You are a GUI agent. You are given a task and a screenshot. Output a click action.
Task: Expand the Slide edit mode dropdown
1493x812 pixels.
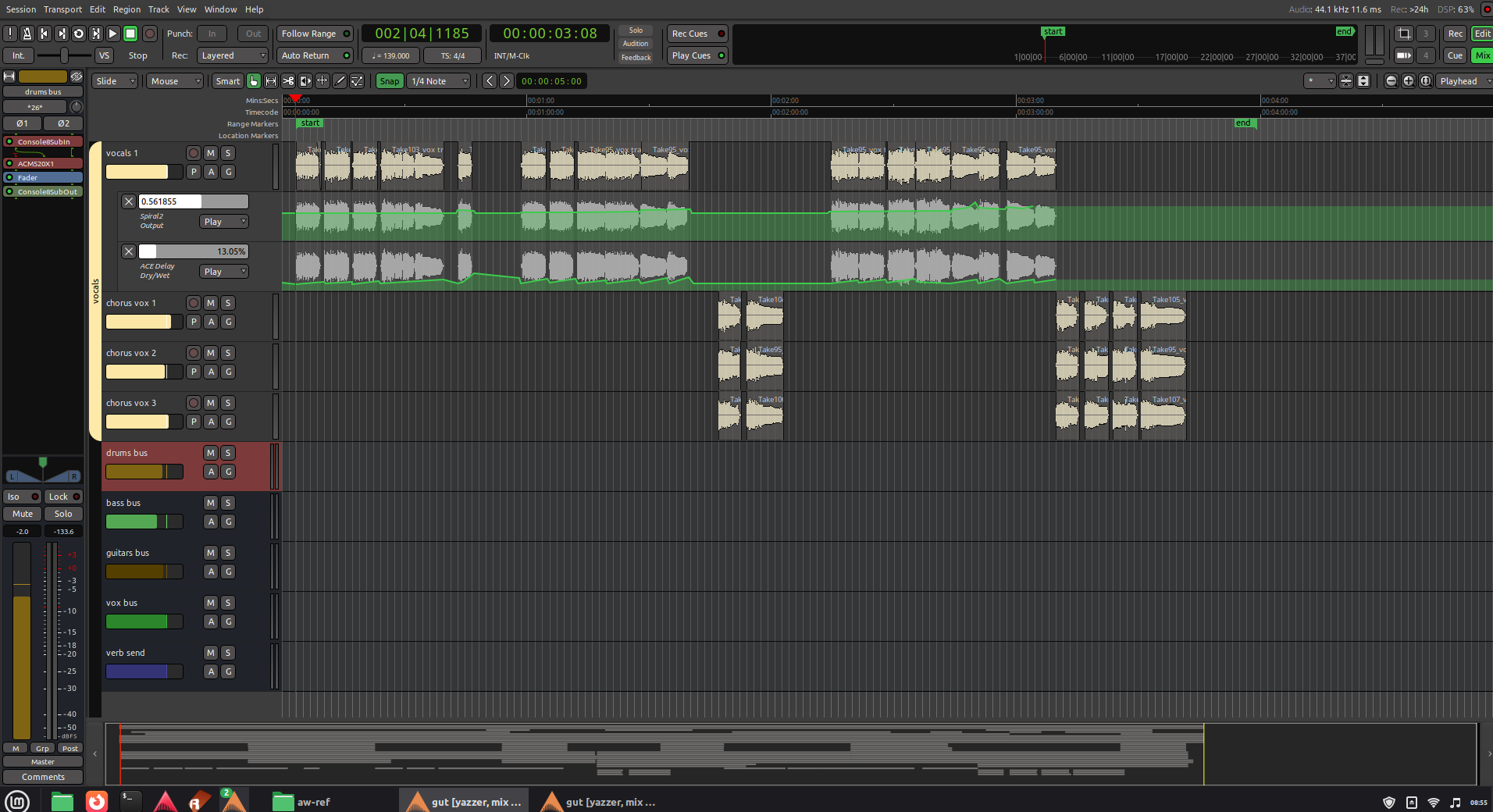coord(115,81)
